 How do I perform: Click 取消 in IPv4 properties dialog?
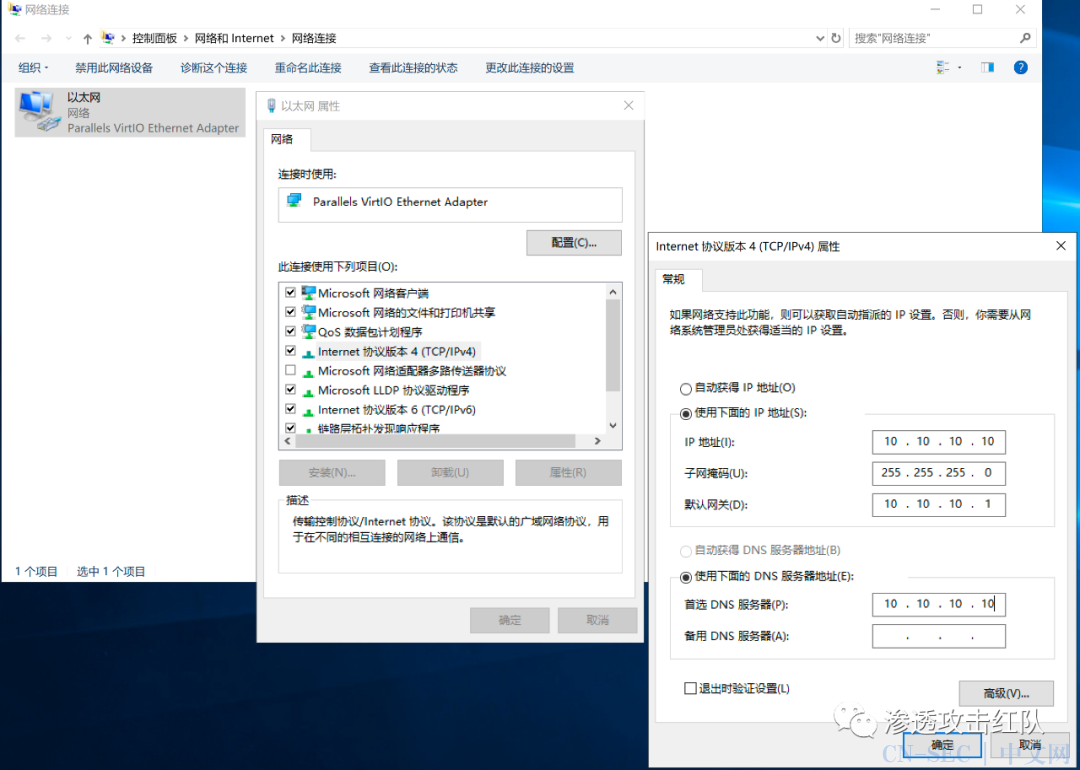point(1030,745)
